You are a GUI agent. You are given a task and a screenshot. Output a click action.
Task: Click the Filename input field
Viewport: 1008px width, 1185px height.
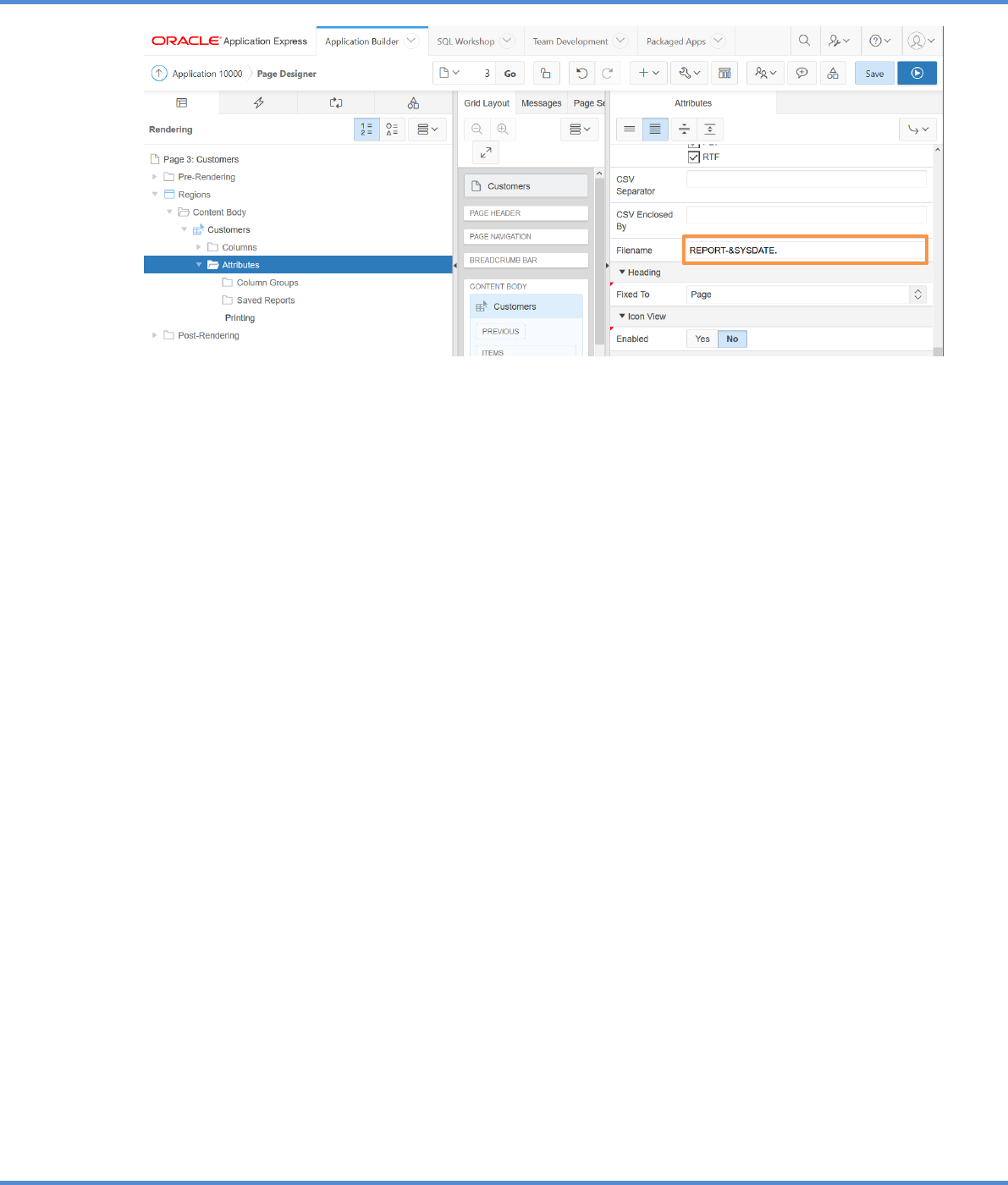click(x=807, y=251)
